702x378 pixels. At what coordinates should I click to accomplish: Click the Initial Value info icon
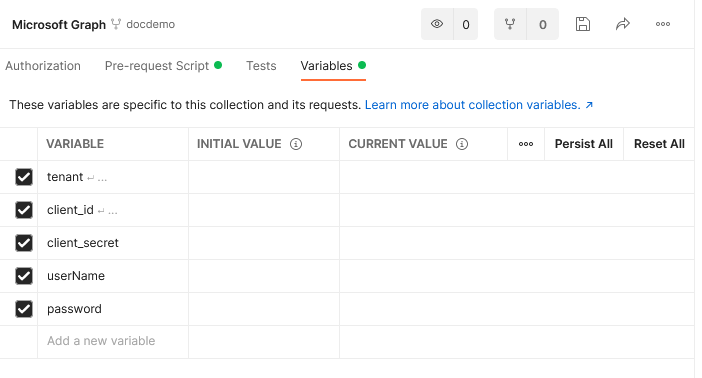[x=296, y=144]
